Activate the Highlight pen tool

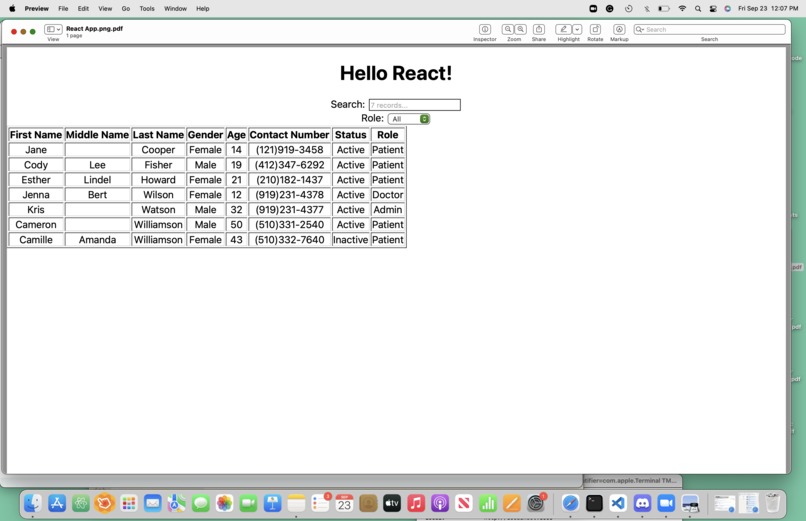pos(563,29)
